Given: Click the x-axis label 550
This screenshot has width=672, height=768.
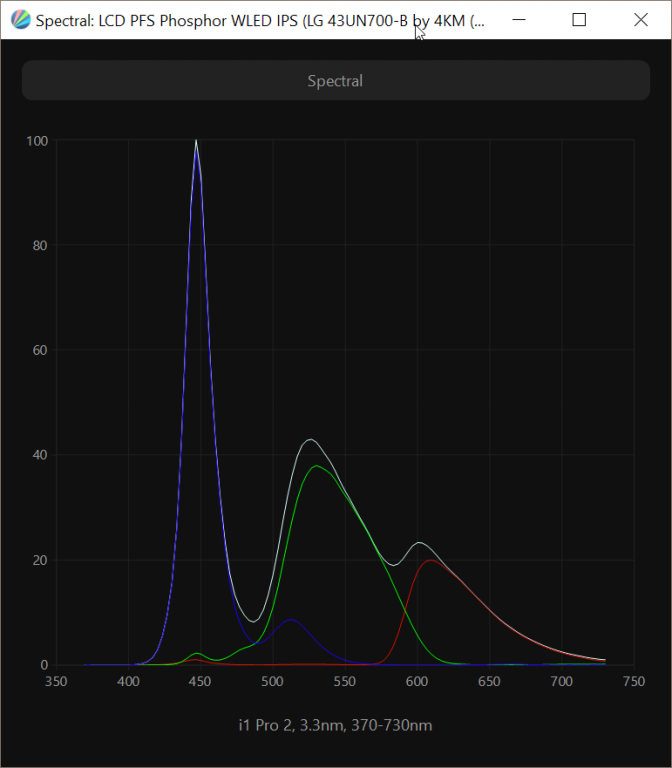Looking at the screenshot, I should [345, 681].
